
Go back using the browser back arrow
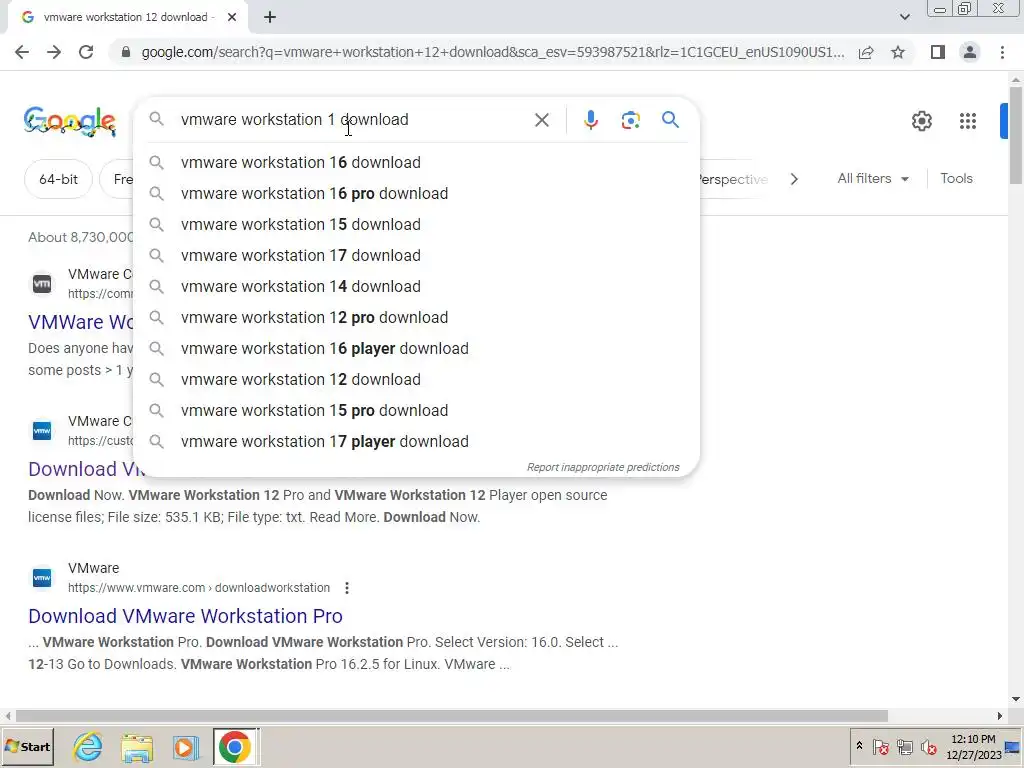pyautogui.click(x=22, y=52)
